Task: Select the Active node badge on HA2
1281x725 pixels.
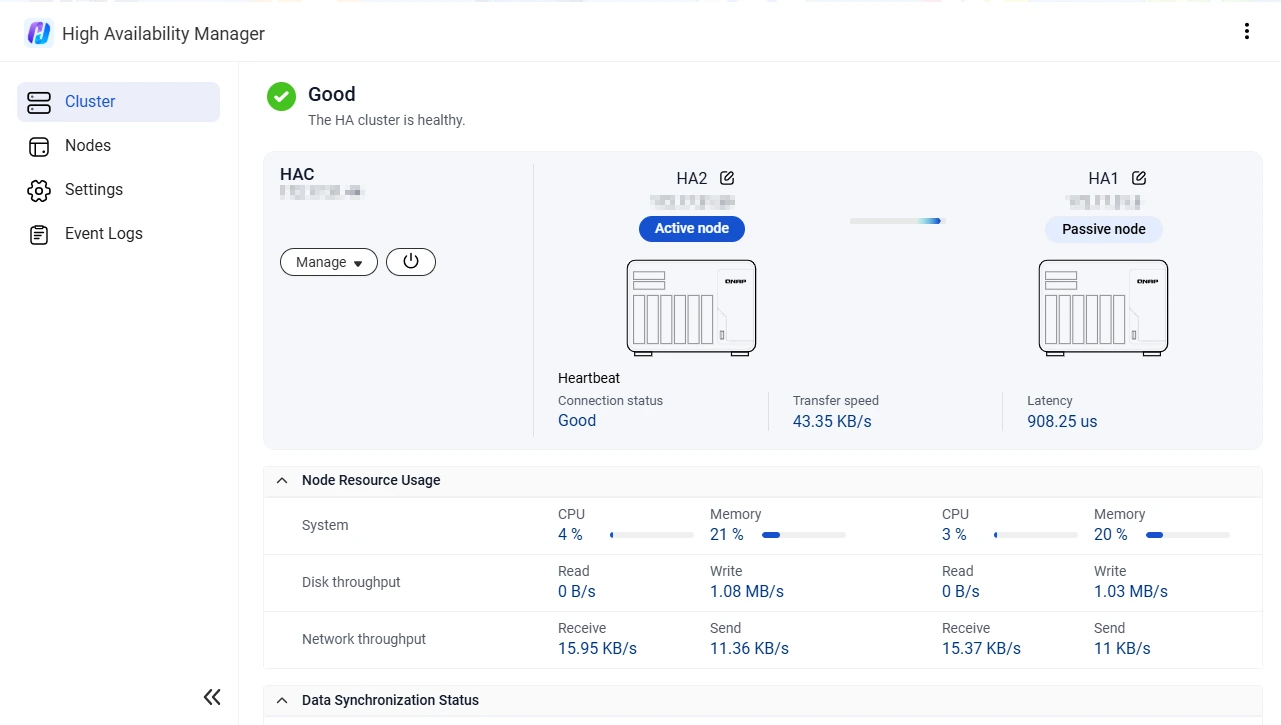Action: (691, 229)
